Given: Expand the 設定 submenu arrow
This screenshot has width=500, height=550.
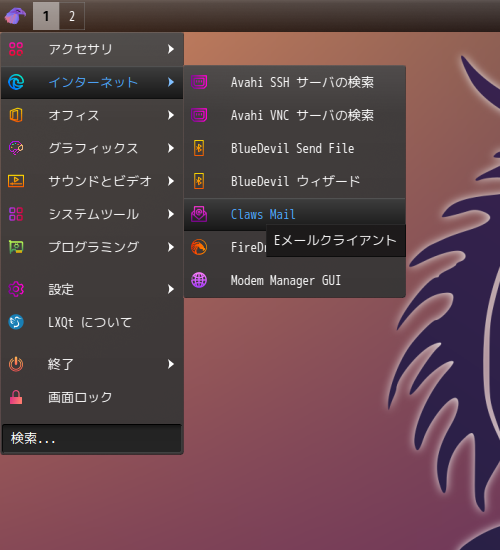Looking at the screenshot, I should [171, 289].
